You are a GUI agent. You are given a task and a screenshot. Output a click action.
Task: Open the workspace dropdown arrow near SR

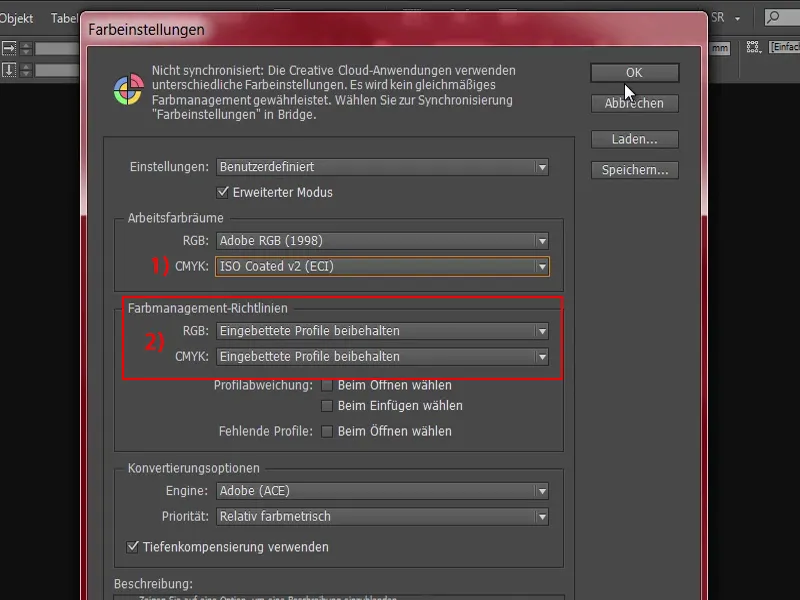[737, 18]
